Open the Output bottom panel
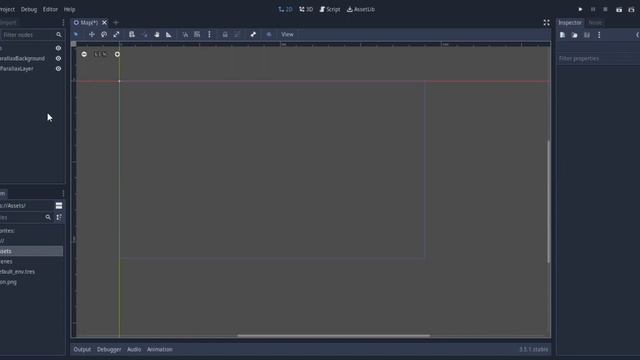 click(x=82, y=349)
